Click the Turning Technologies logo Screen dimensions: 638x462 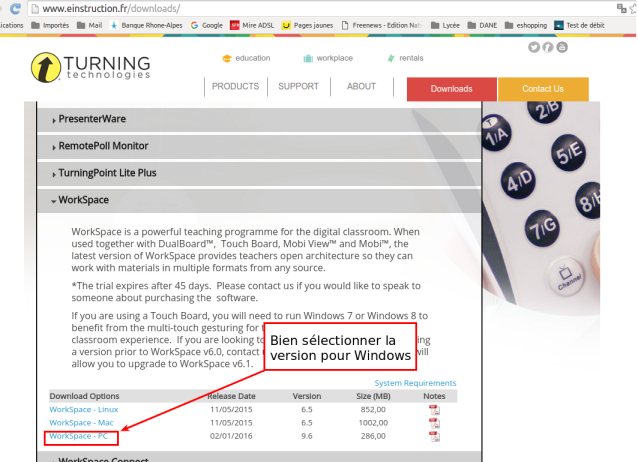pyautogui.click(x=91, y=67)
